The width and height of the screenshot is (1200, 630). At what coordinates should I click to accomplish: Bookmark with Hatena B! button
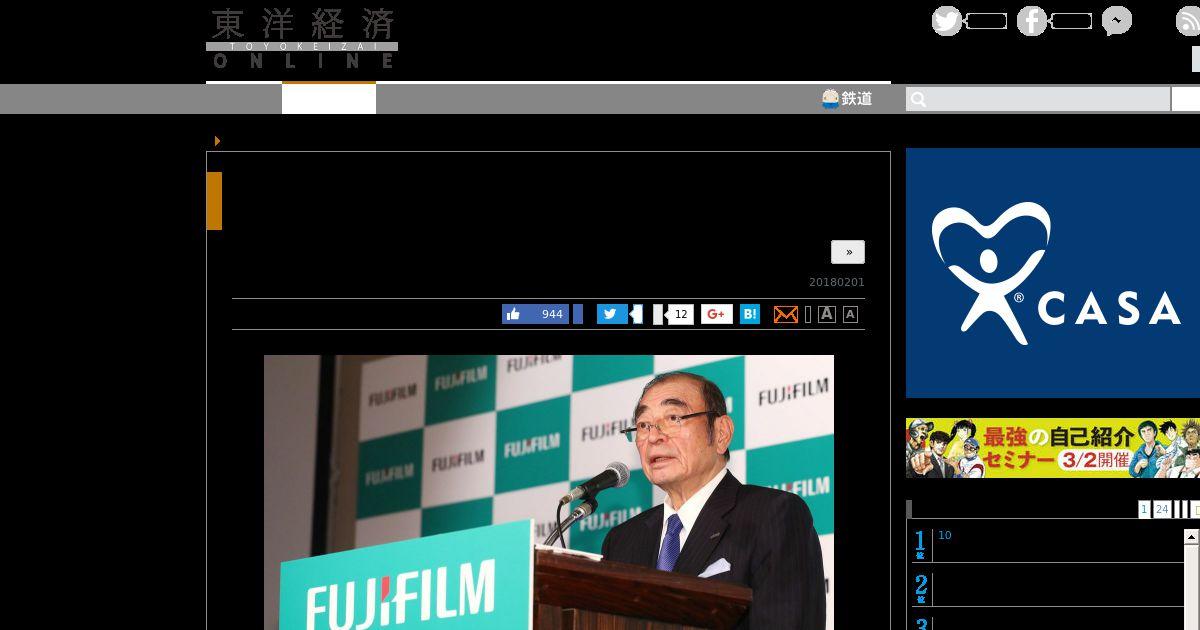[750, 314]
